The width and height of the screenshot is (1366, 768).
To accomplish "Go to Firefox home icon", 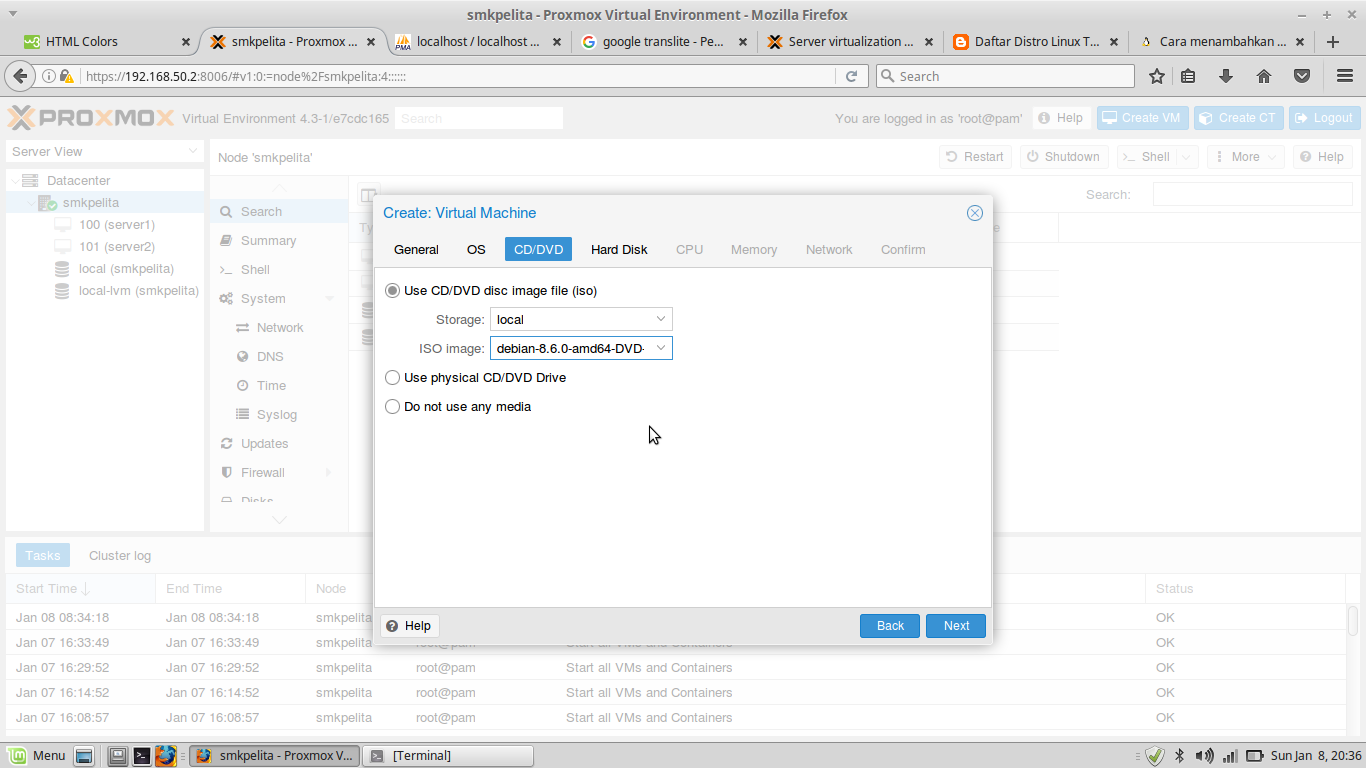I will 1264,76.
